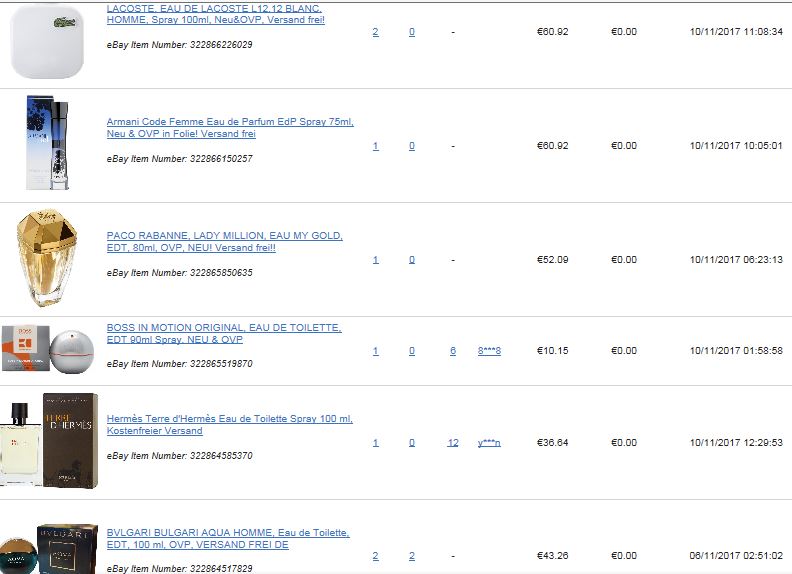Click the second number 2 in Bvlgari row

click(x=412, y=556)
